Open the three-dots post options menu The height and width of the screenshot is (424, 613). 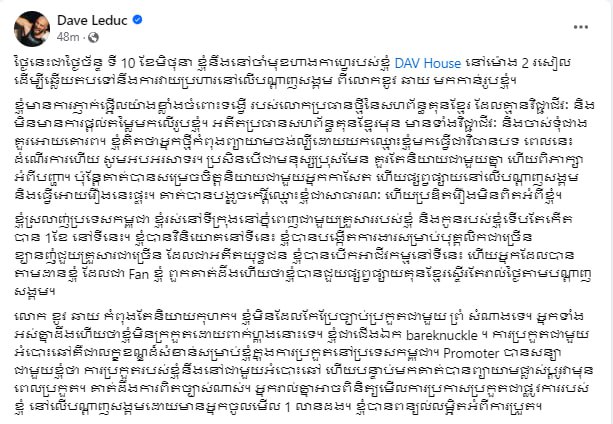click(581, 27)
